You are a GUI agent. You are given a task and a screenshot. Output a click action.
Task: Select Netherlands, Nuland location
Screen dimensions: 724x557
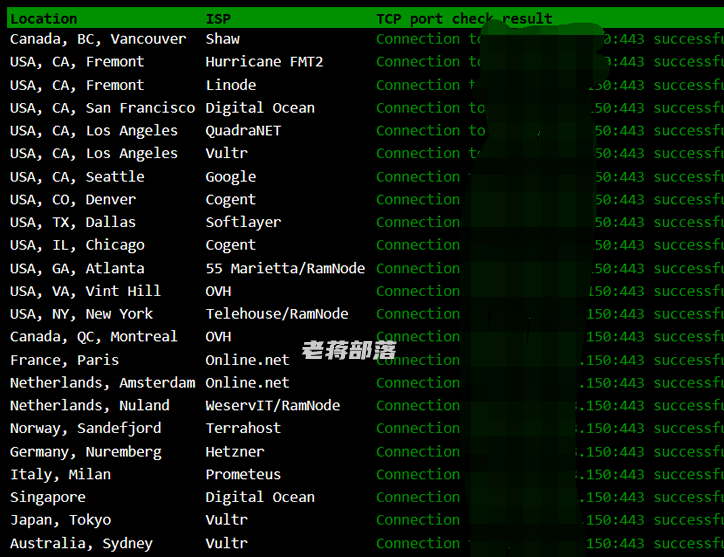(x=90, y=406)
